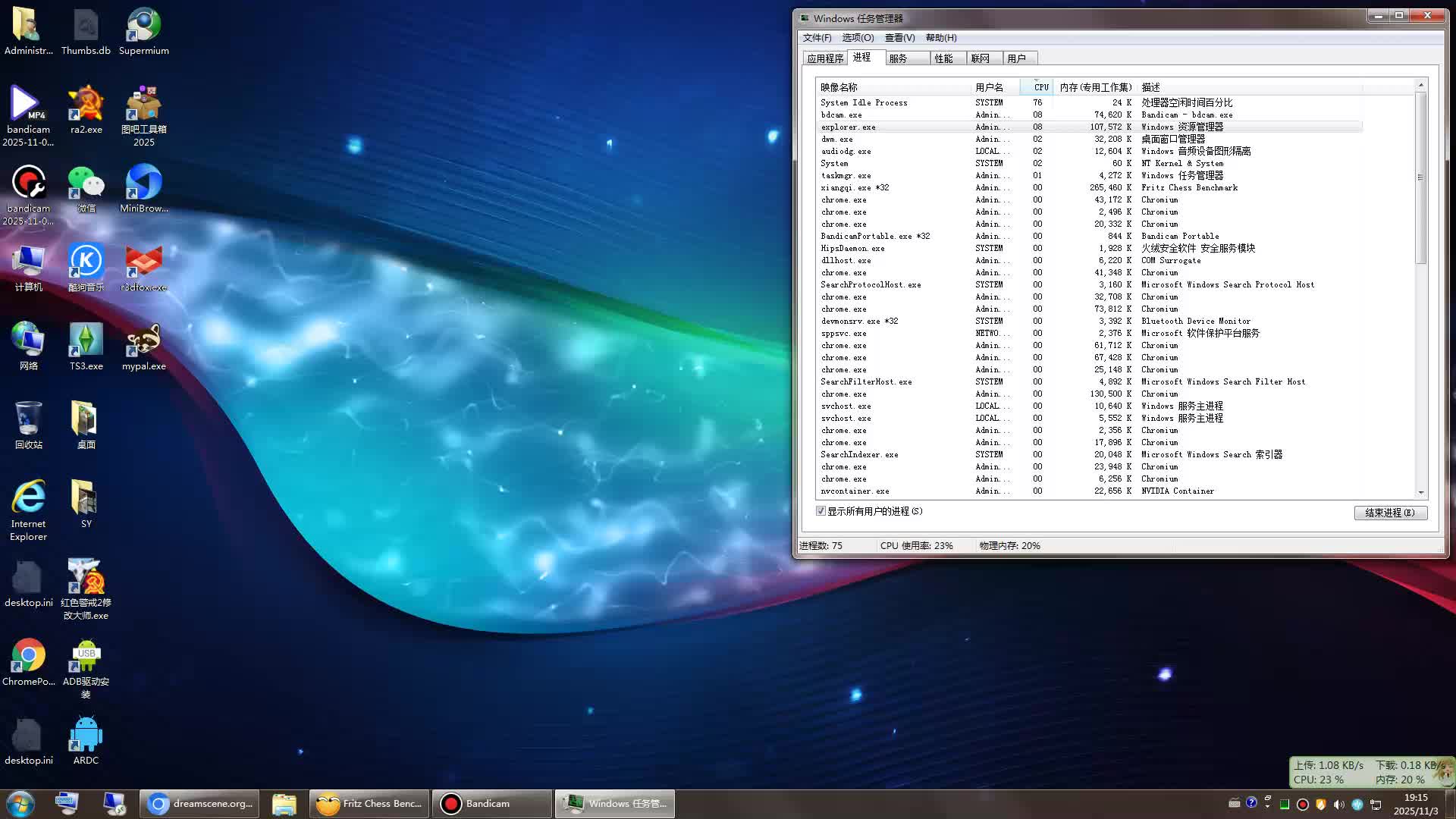Click the 结束进程 button
The image size is (1456, 819).
point(1391,513)
